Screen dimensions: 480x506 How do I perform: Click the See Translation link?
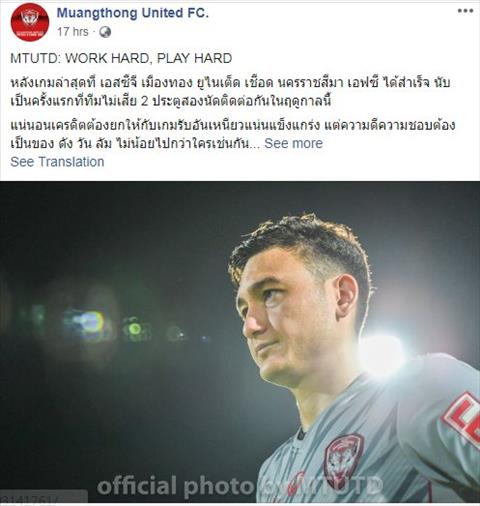57,162
